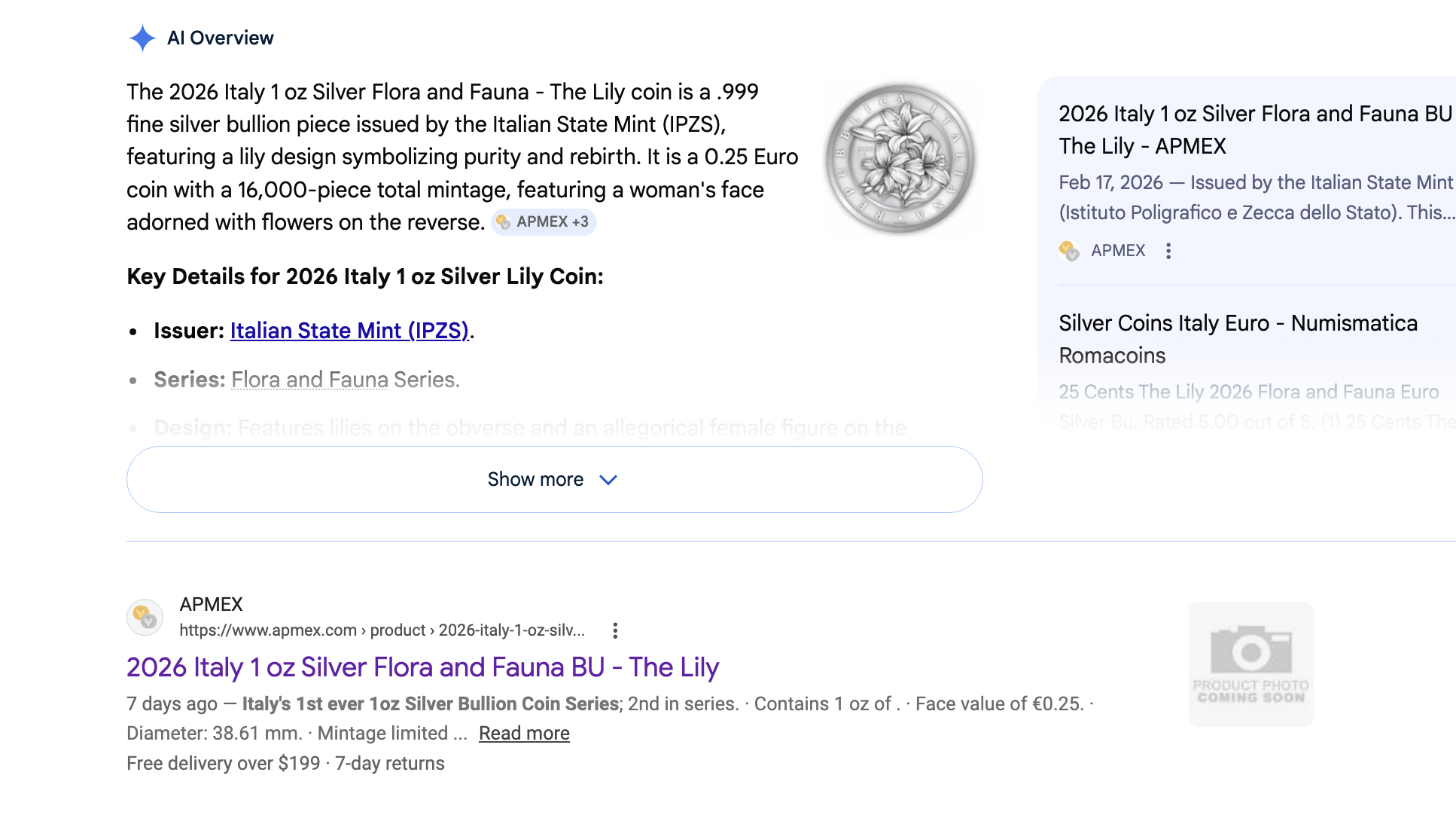Viewport: 1456px width, 821px height.
Task: Click the APMEX favicon beside search result
Action: click(145, 618)
